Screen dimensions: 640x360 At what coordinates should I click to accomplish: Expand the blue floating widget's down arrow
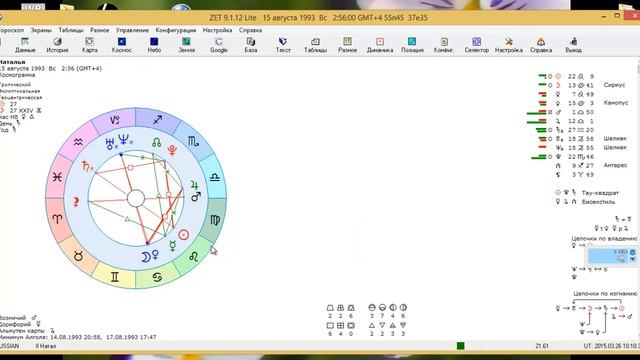[x=633, y=259]
